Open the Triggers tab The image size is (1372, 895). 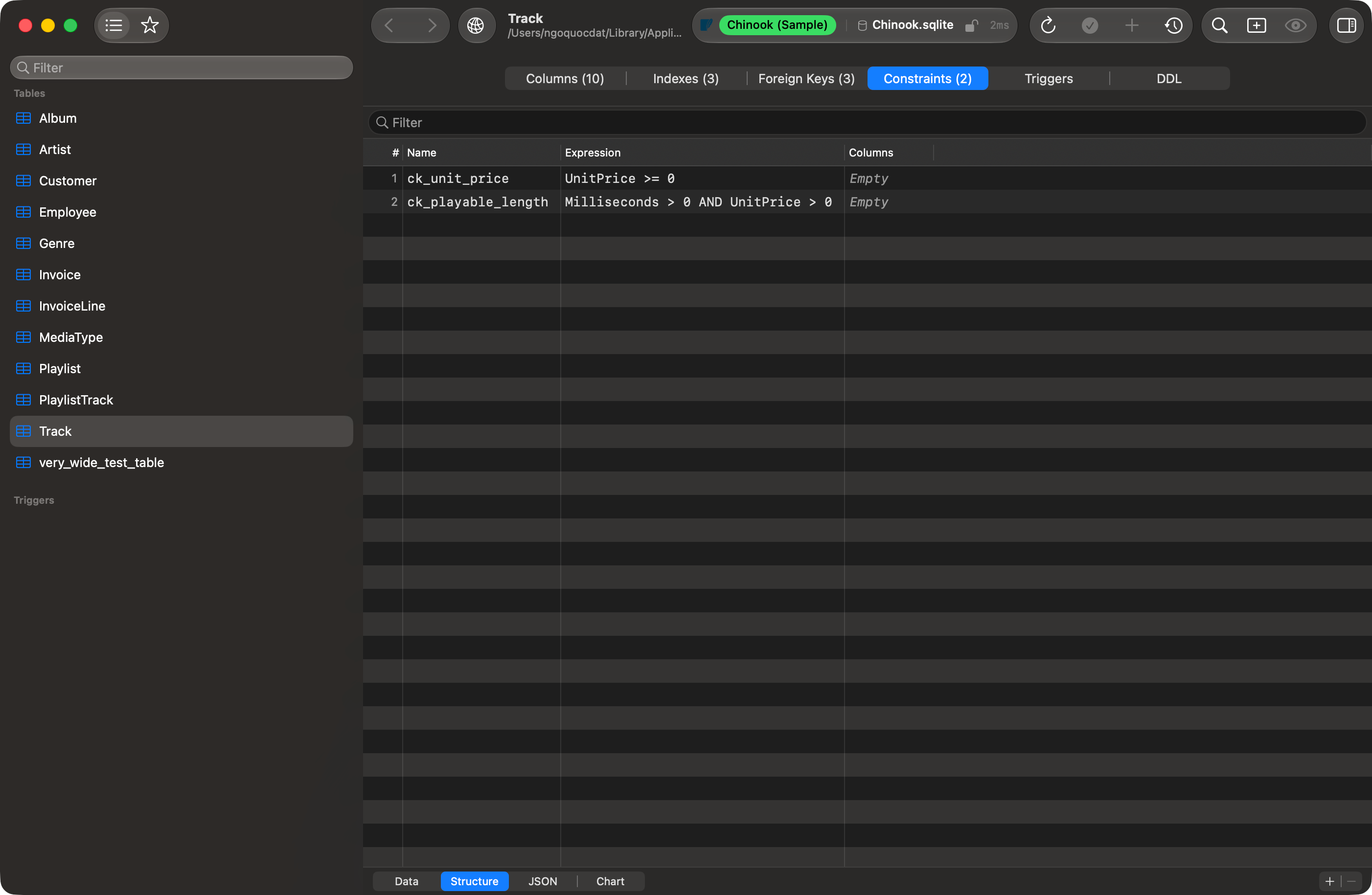(1049, 78)
